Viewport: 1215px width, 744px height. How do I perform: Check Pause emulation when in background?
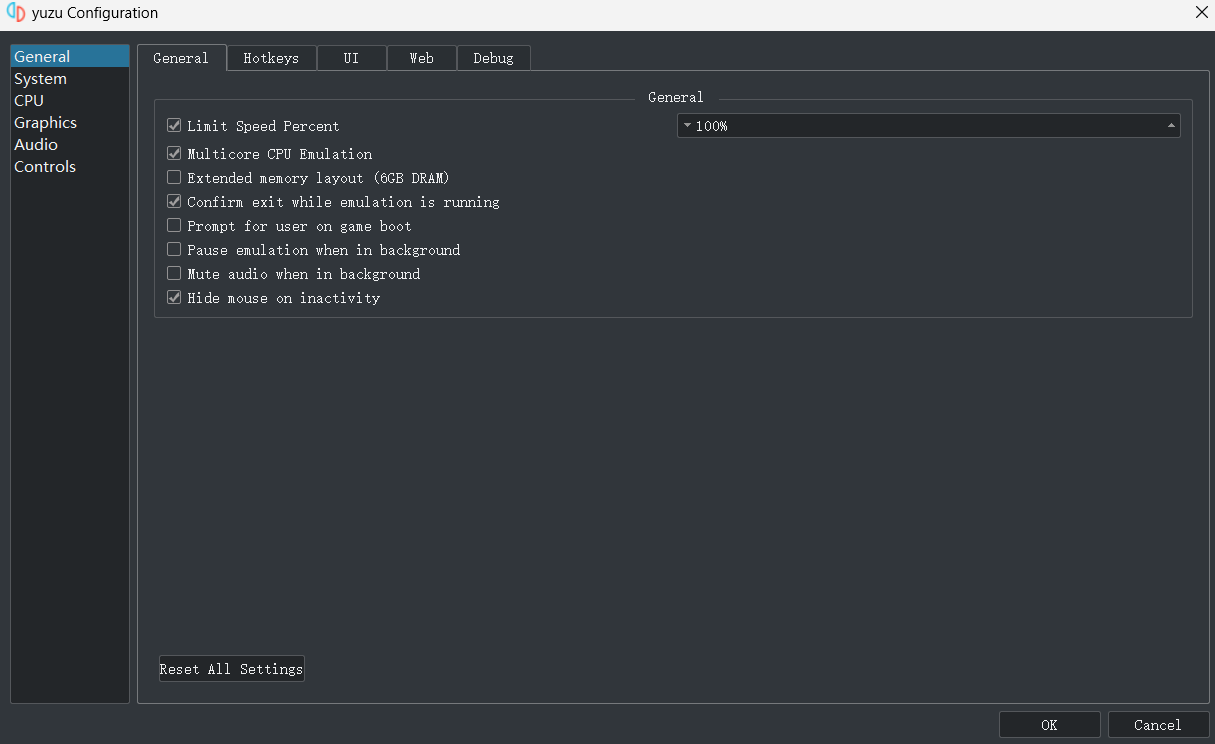[174, 250]
